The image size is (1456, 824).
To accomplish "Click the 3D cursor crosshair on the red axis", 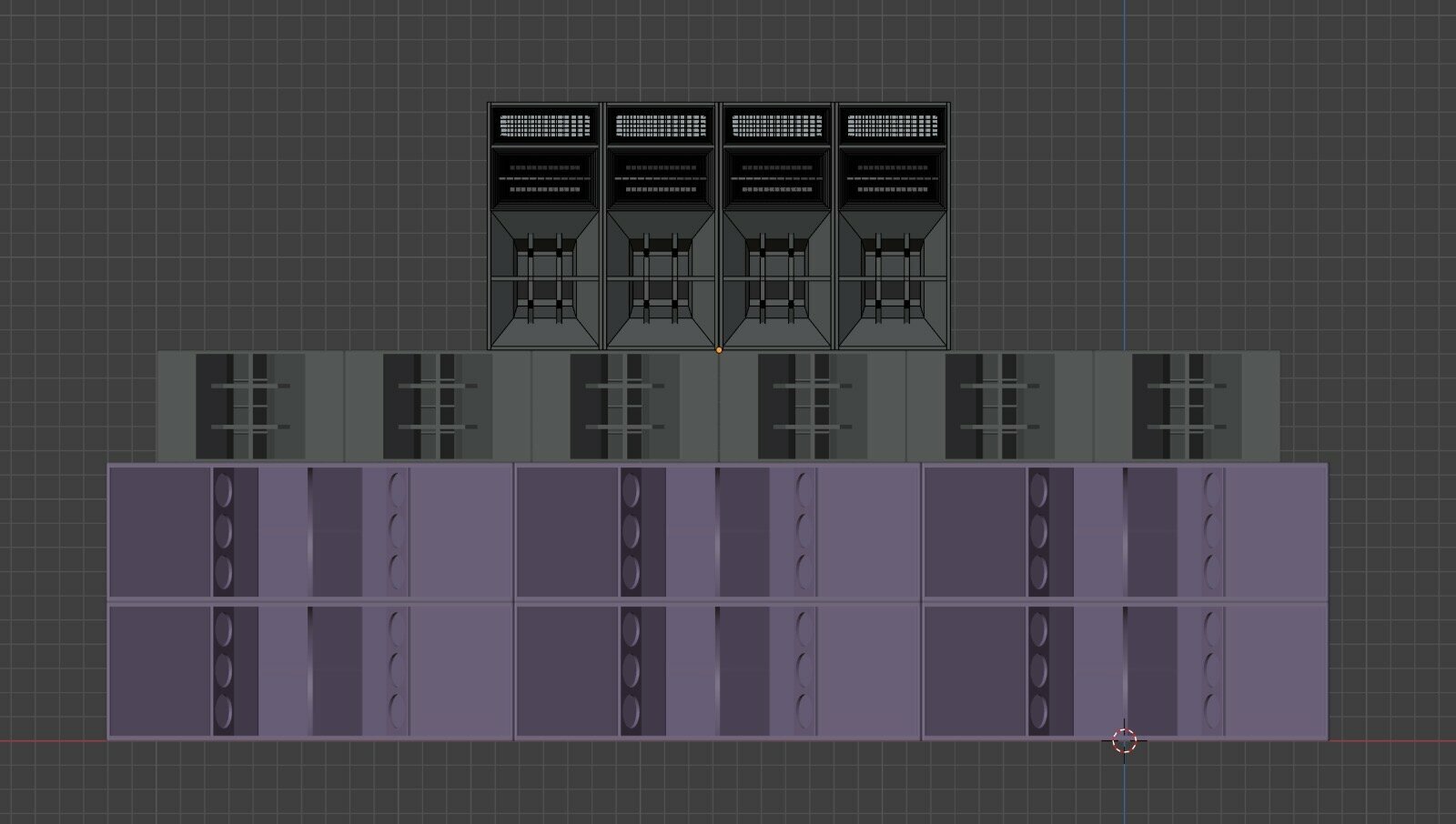I will point(1125,740).
